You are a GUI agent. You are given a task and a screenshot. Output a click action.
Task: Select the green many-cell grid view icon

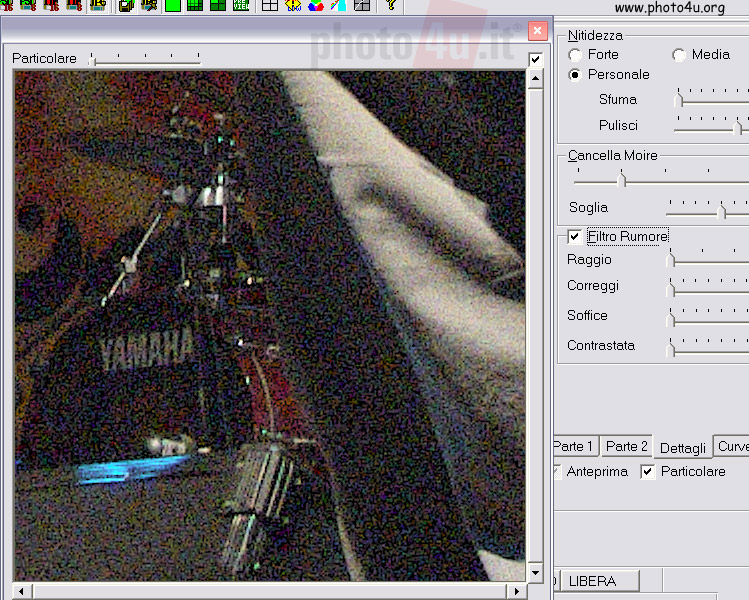(195, 5)
